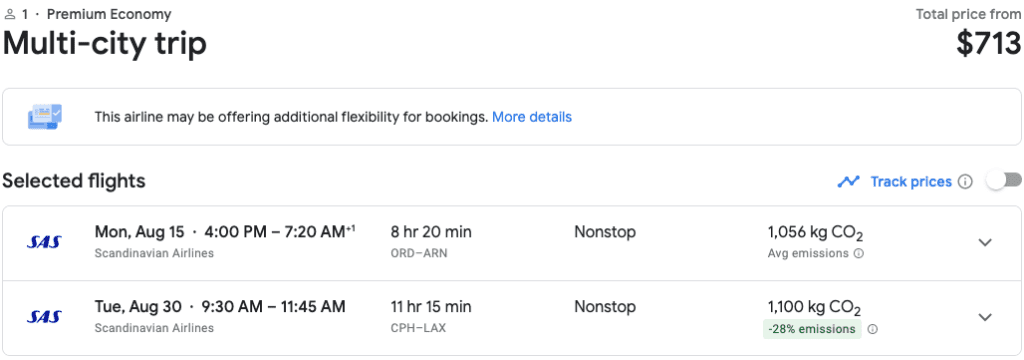Click the $713 total price
Viewport: 1024px width, 360px height.
pos(988,43)
